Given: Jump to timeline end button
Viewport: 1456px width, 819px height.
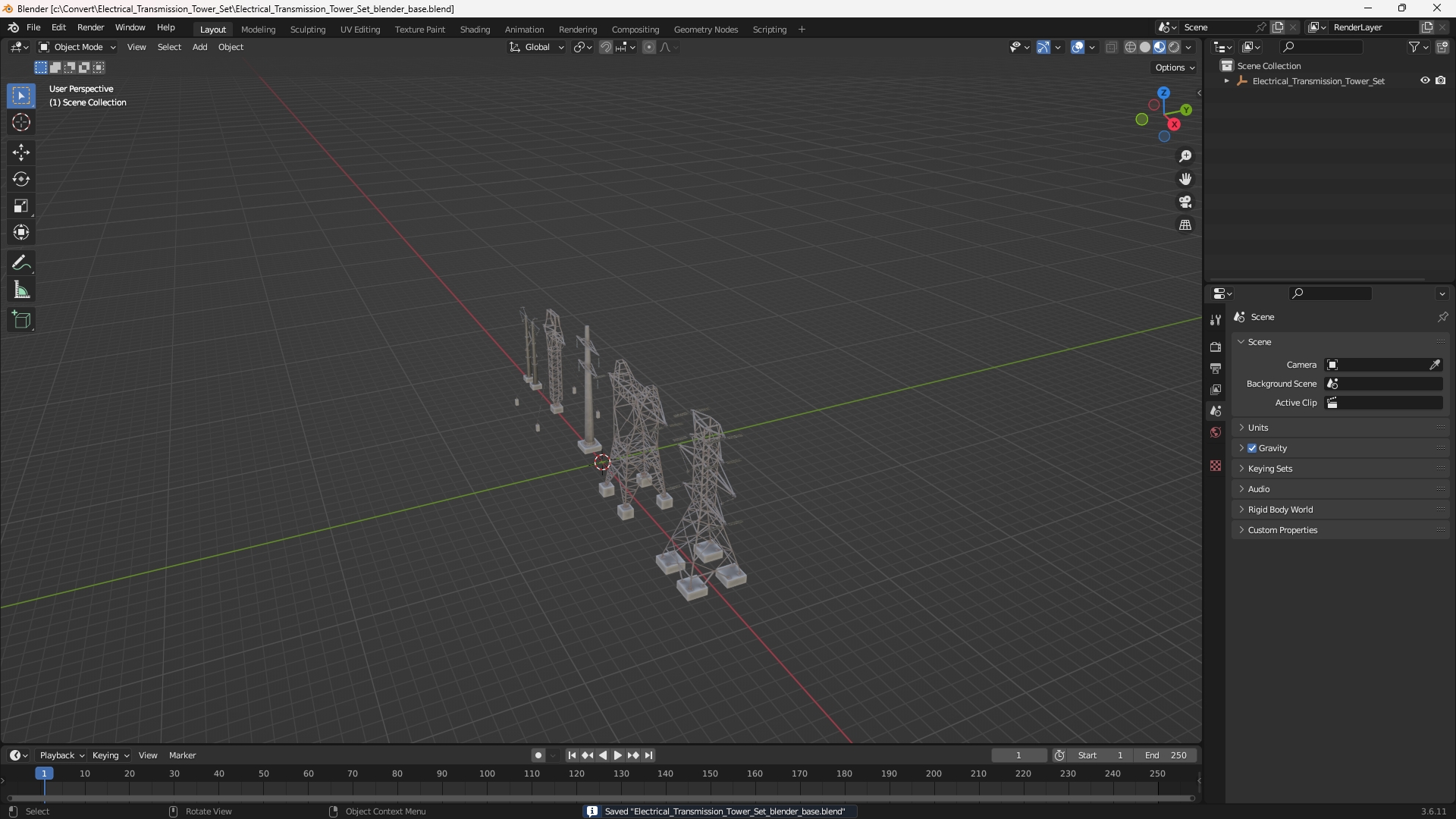Looking at the screenshot, I should 649,755.
